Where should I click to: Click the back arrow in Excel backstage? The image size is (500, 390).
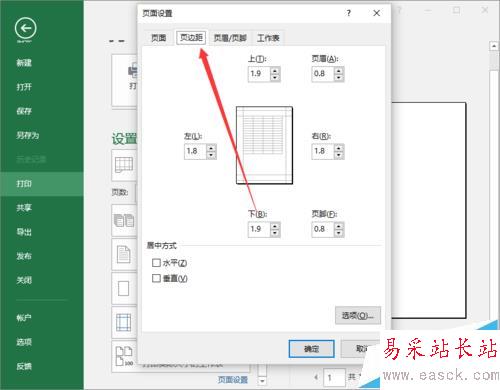26,28
